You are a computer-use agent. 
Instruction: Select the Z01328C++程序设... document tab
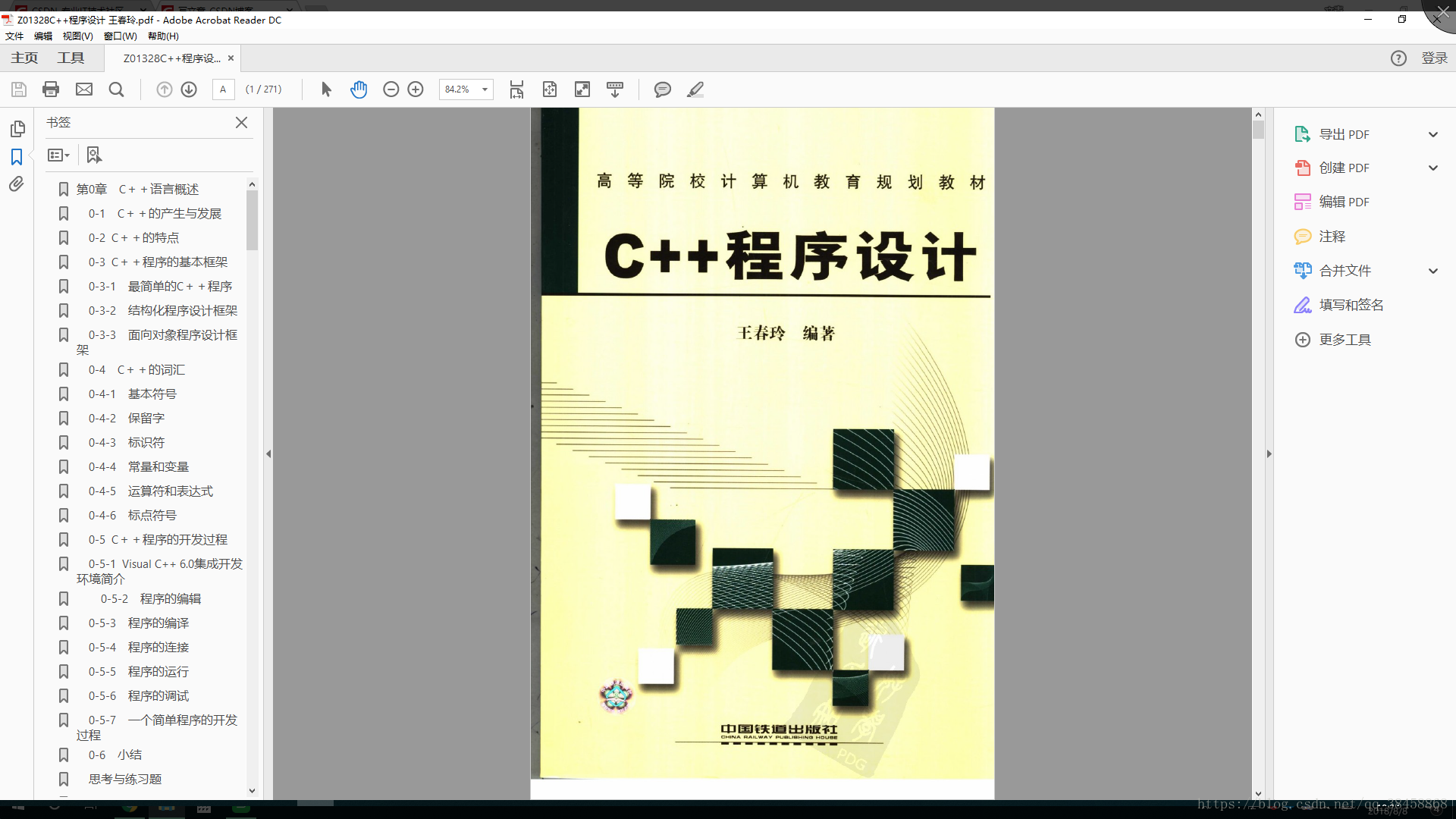[x=172, y=58]
